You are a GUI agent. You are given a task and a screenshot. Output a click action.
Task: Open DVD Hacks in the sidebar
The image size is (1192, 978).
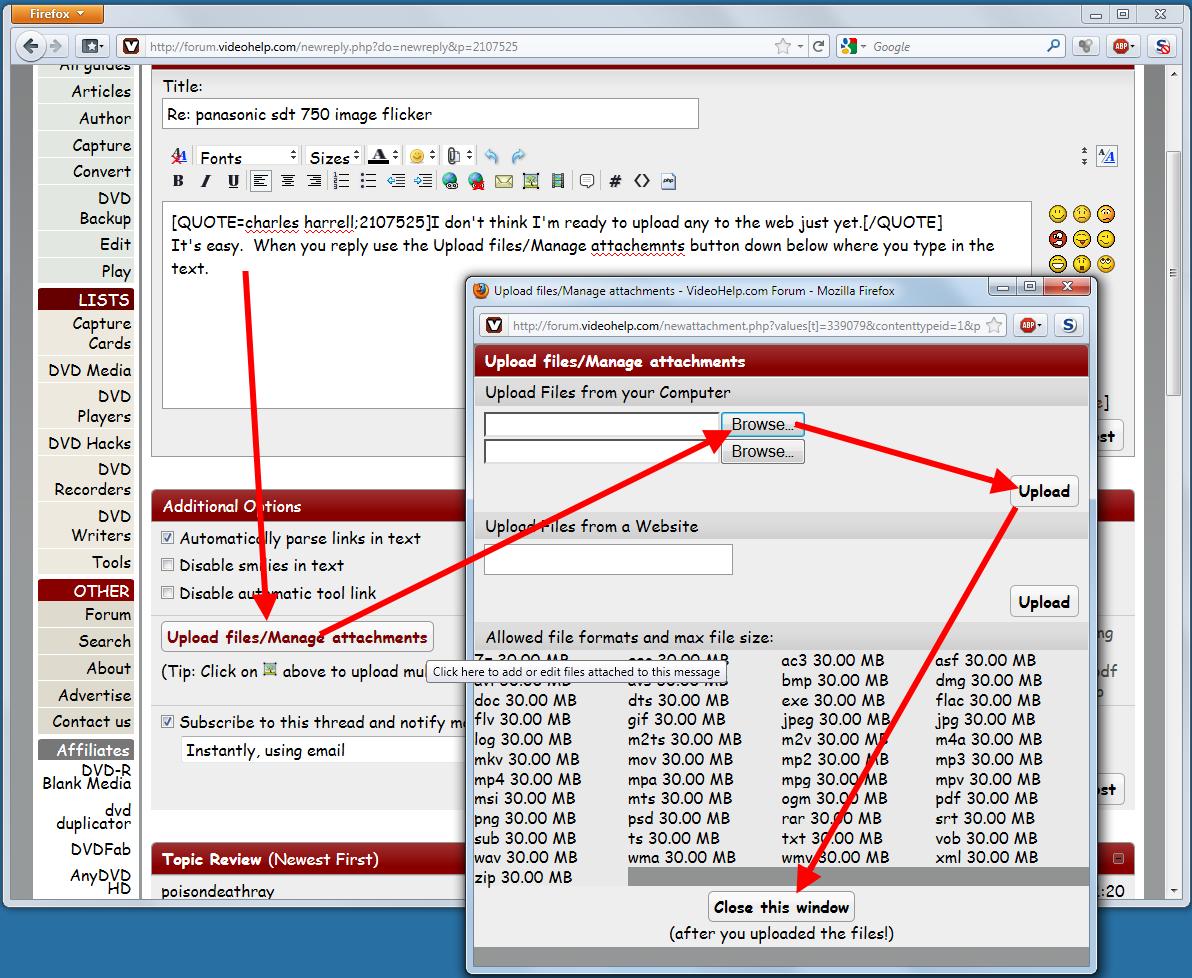(90, 443)
